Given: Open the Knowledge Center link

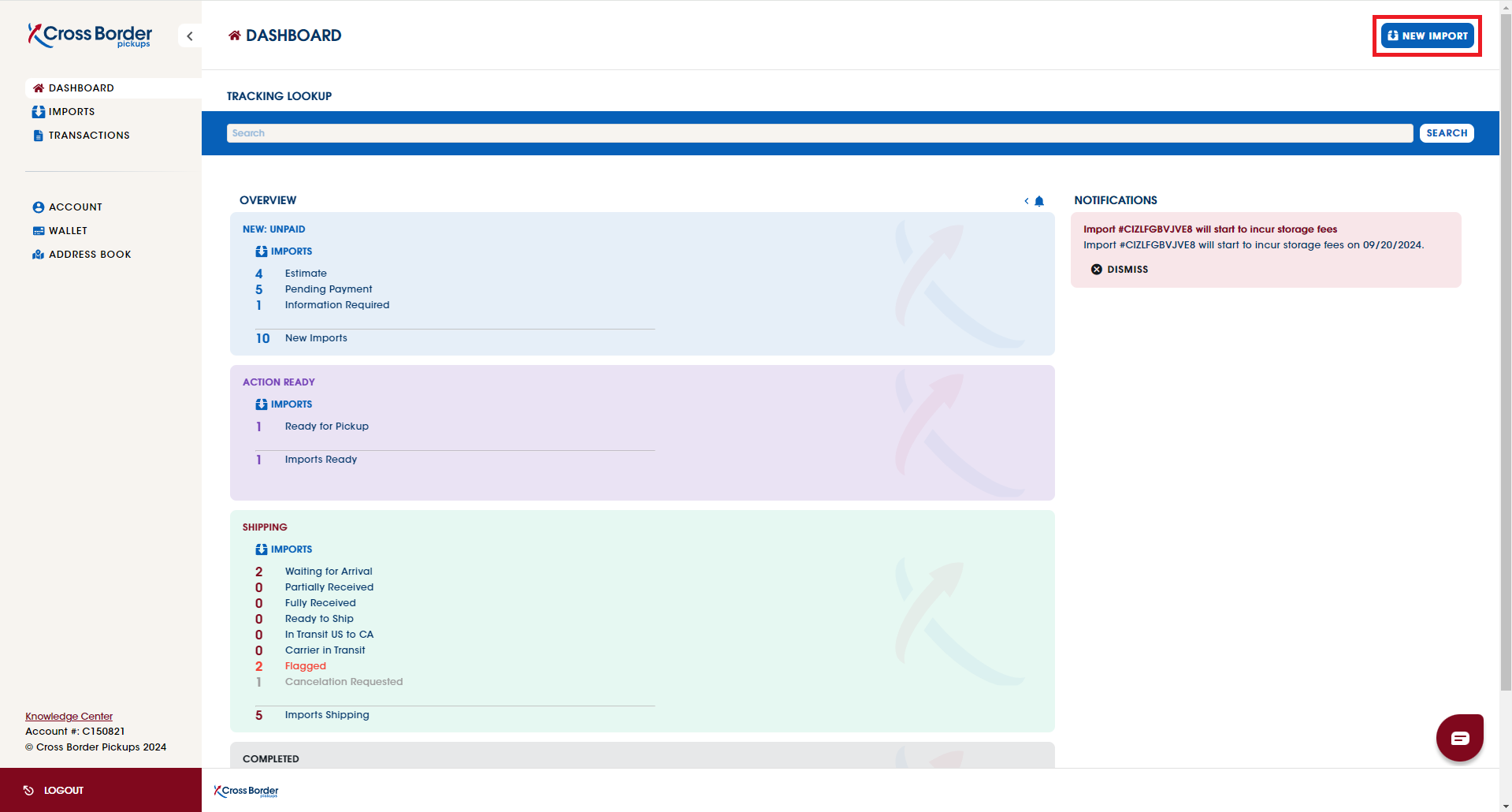Looking at the screenshot, I should click(69, 717).
